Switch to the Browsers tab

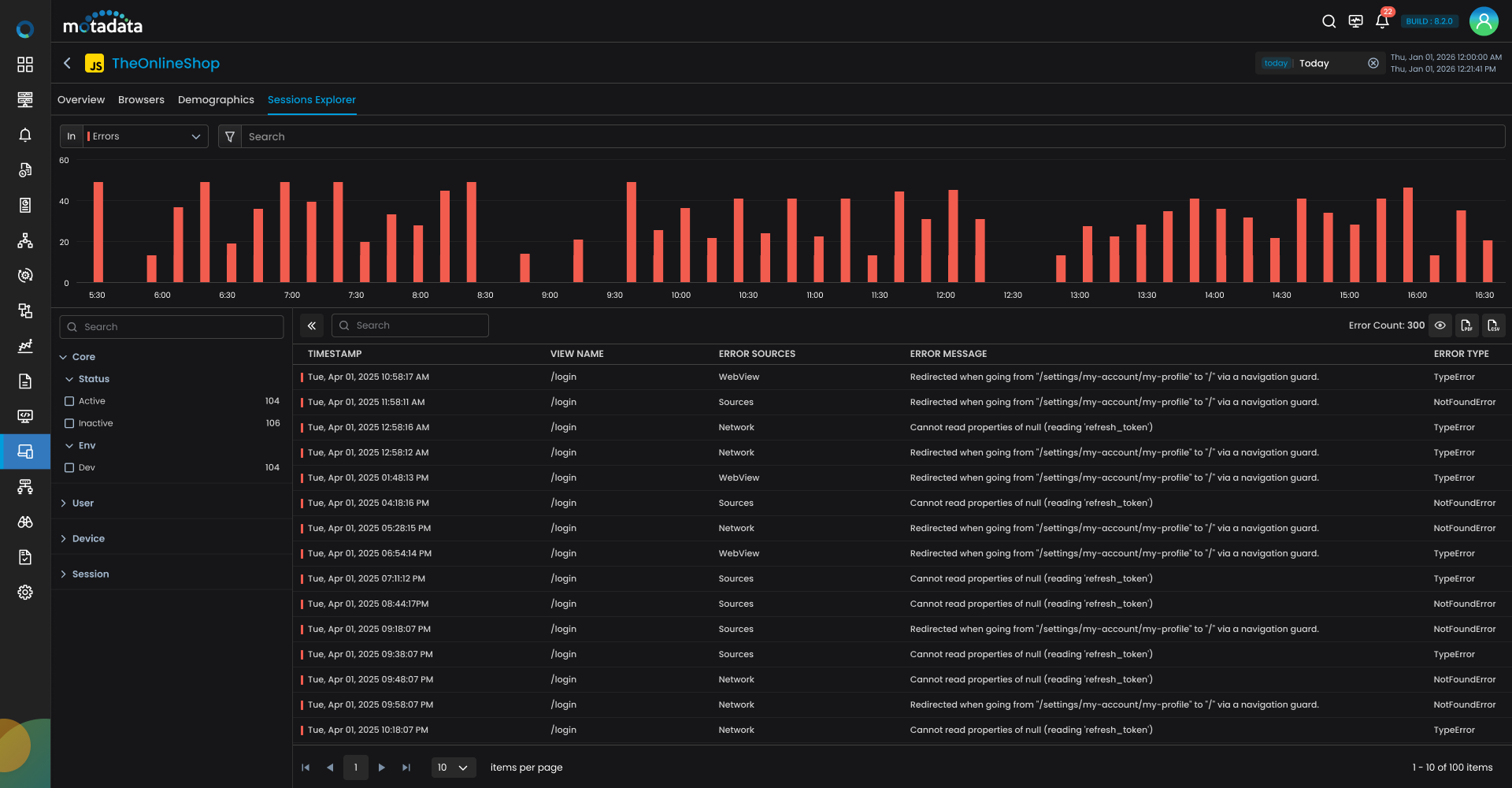coord(141,100)
